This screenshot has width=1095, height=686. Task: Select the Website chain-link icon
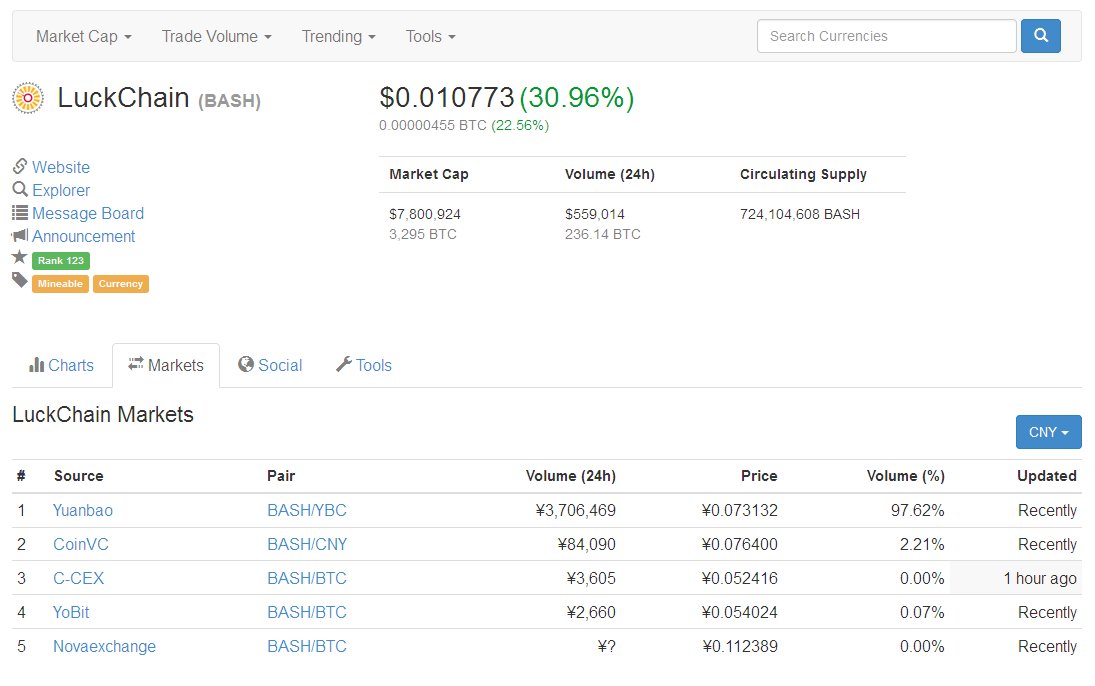point(18,167)
